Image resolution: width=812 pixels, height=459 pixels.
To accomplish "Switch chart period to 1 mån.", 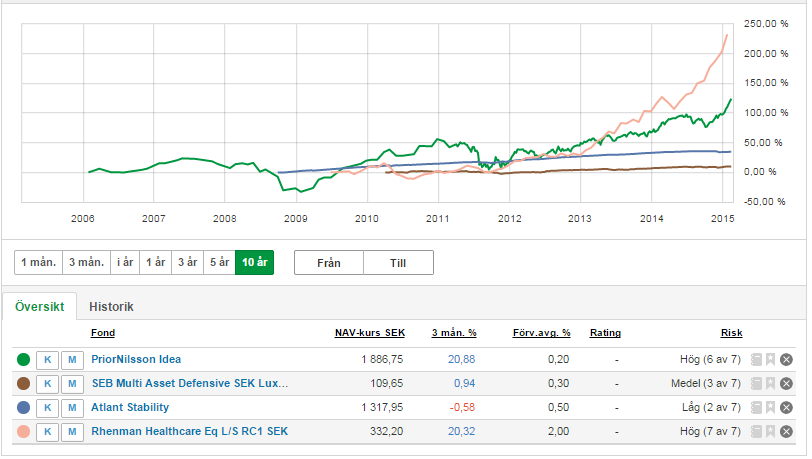I will coord(38,263).
